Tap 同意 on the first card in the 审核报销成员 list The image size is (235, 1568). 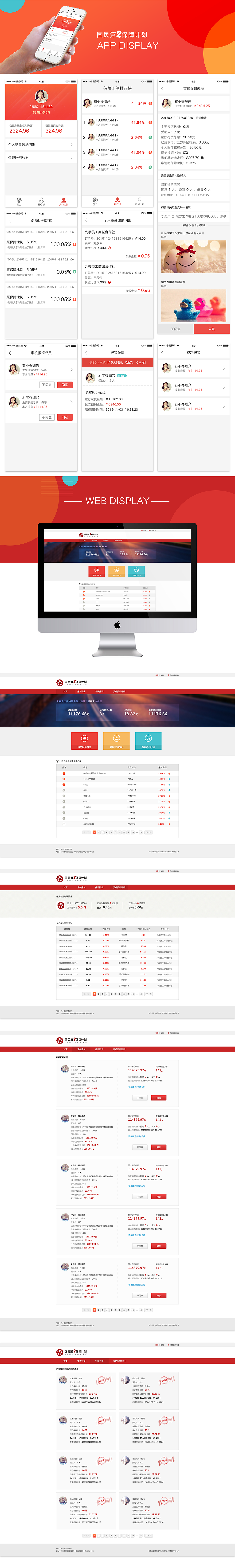tap(65, 385)
